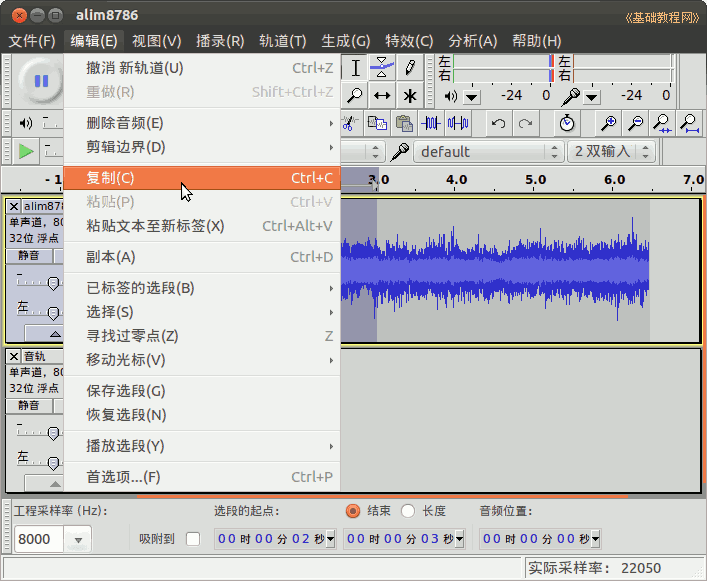Click mixer toolbar speaker volume icon
This screenshot has width=707, height=581.
click(26, 123)
